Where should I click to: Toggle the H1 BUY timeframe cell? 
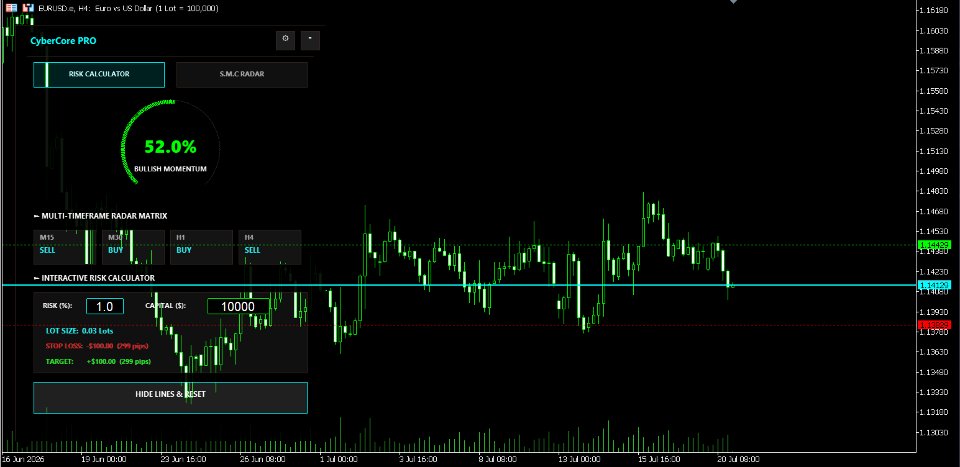201,247
